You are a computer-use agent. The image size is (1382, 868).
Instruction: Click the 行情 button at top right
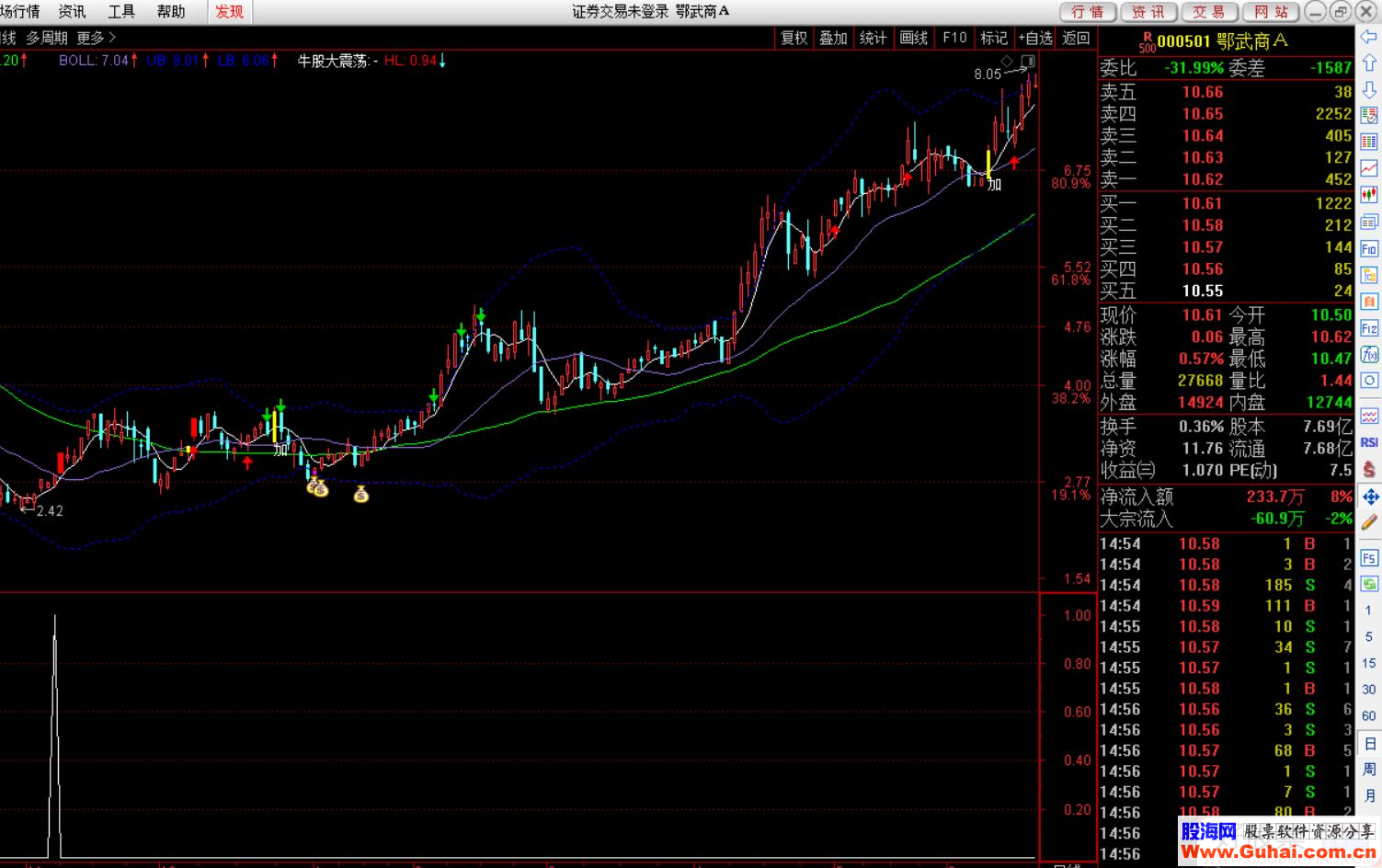1088,12
